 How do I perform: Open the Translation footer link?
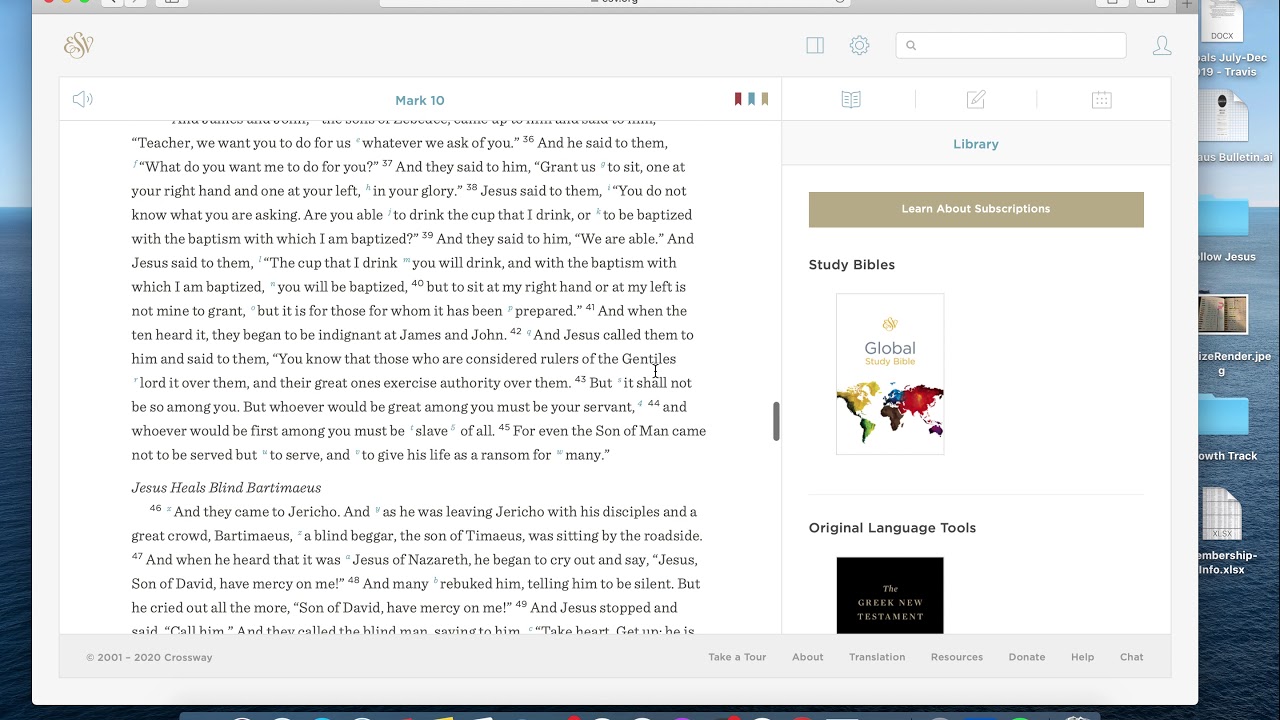tap(877, 657)
